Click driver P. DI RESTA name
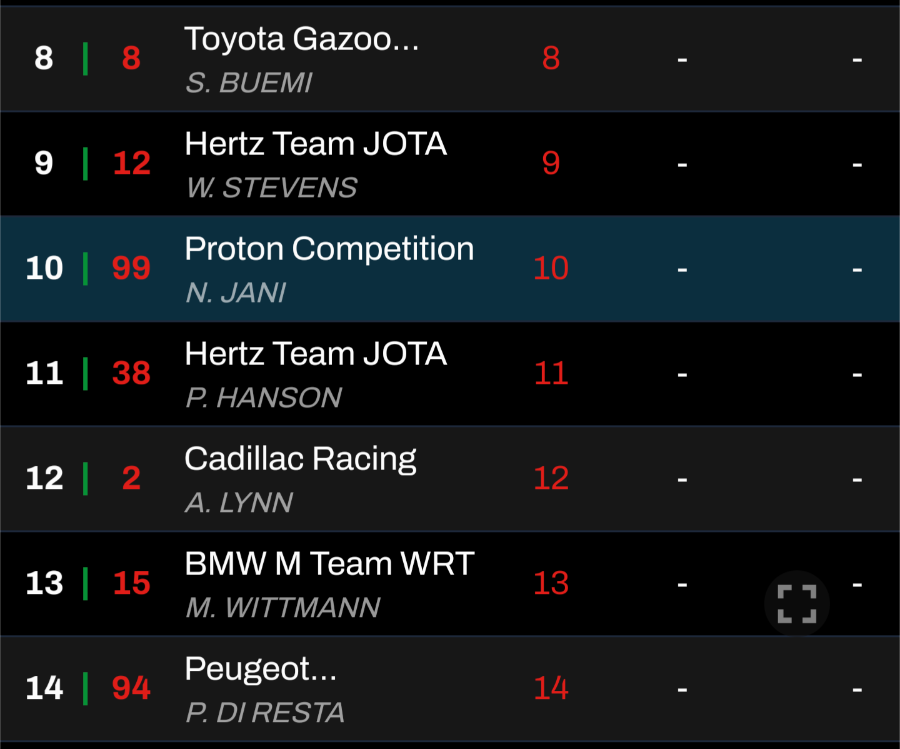The height and width of the screenshot is (749, 900). pyautogui.click(x=265, y=713)
